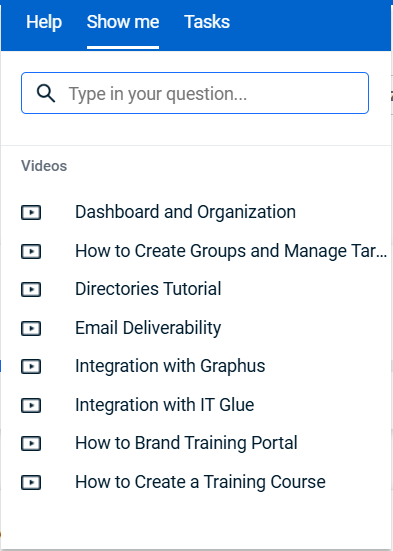The image size is (393, 551).
Task: Open How to Create a Training Course video
Action: tap(200, 482)
